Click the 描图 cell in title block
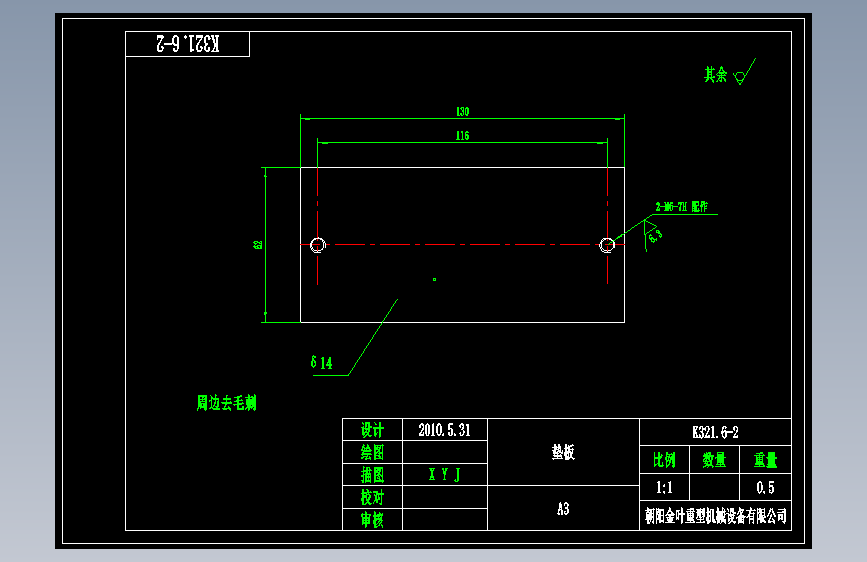Screen dimensions: 867x562 tap(372, 475)
